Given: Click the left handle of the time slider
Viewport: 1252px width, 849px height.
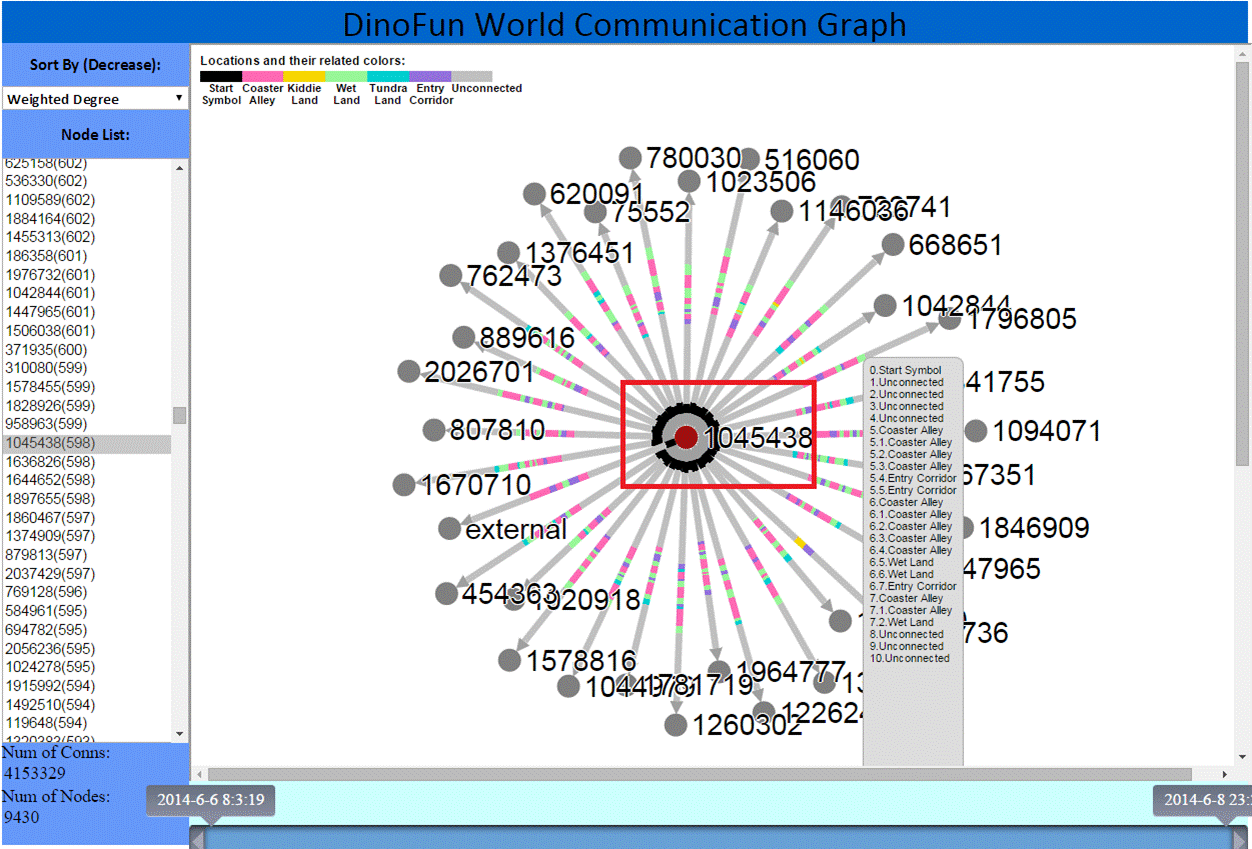Looking at the screenshot, I should 198,838.
